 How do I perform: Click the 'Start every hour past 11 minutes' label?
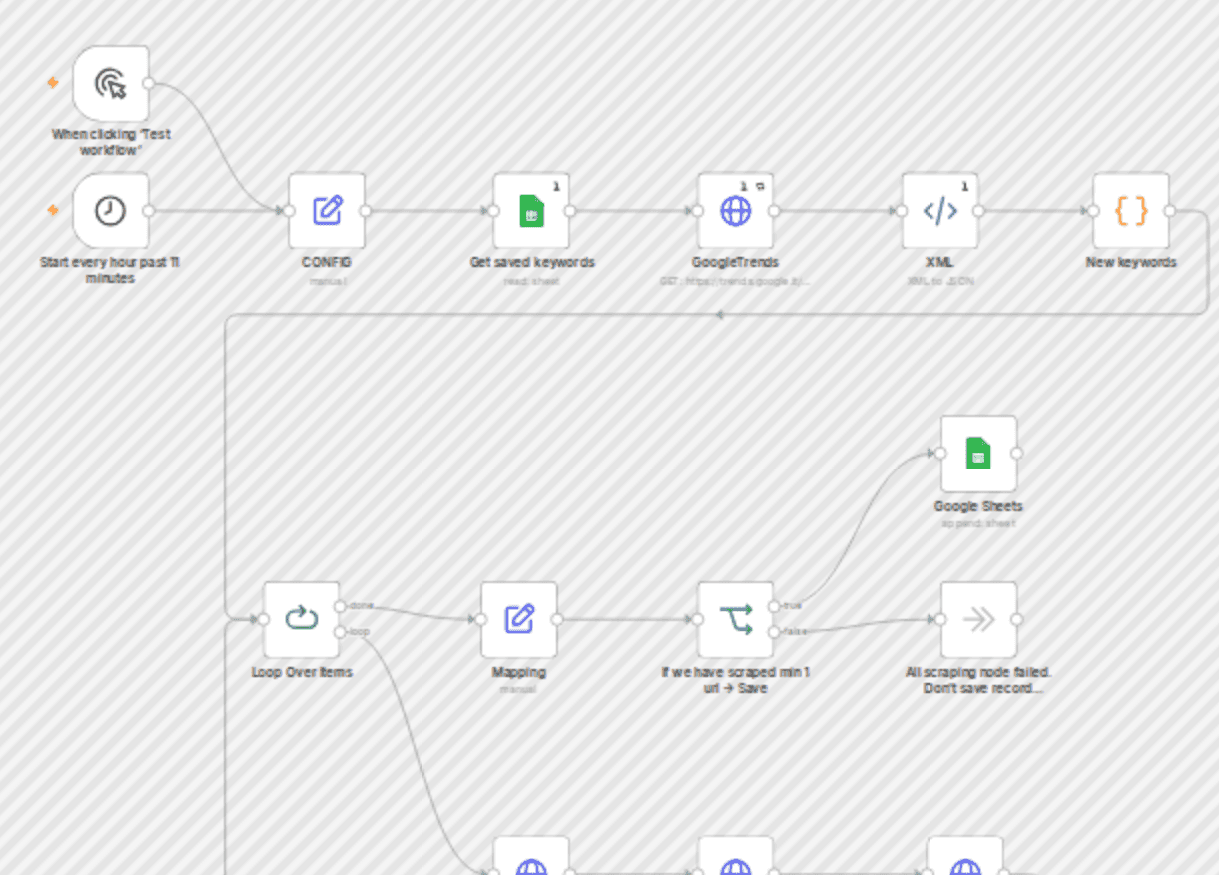coord(111,270)
